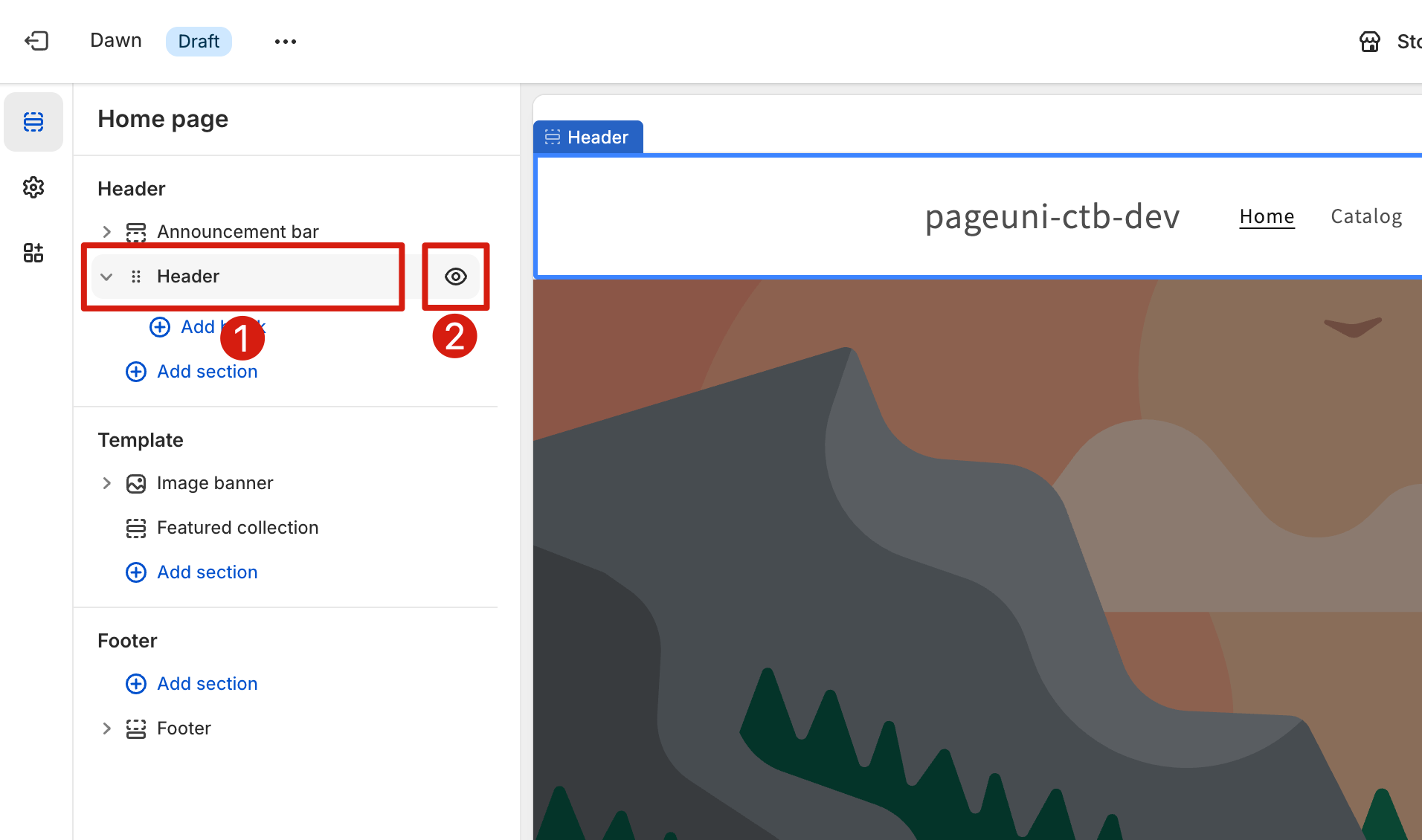Click the Header group heading in sidebar
The image size is (1422, 840).
pyautogui.click(x=132, y=189)
